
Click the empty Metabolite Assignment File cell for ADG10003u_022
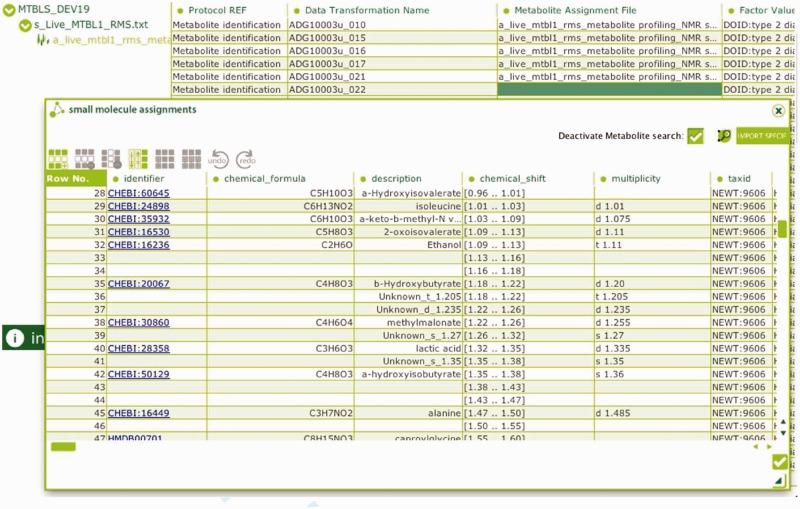click(x=608, y=89)
